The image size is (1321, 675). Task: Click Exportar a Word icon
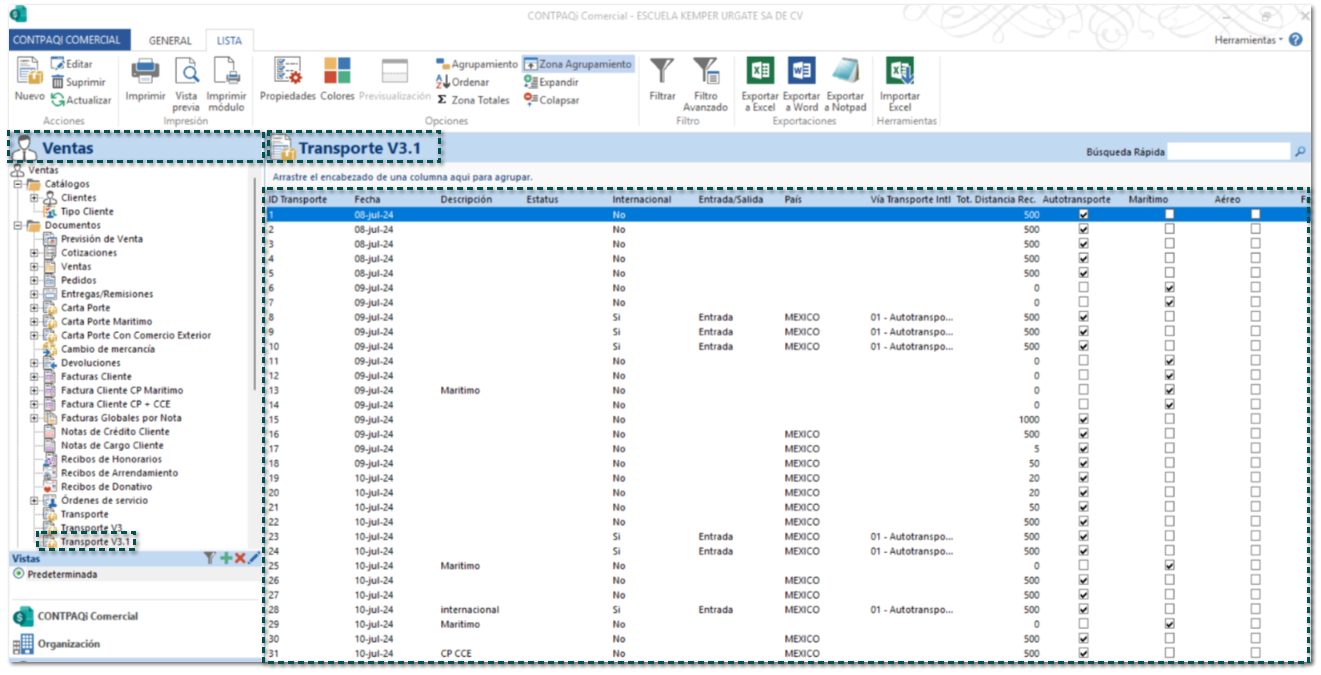pyautogui.click(x=801, y=72)
